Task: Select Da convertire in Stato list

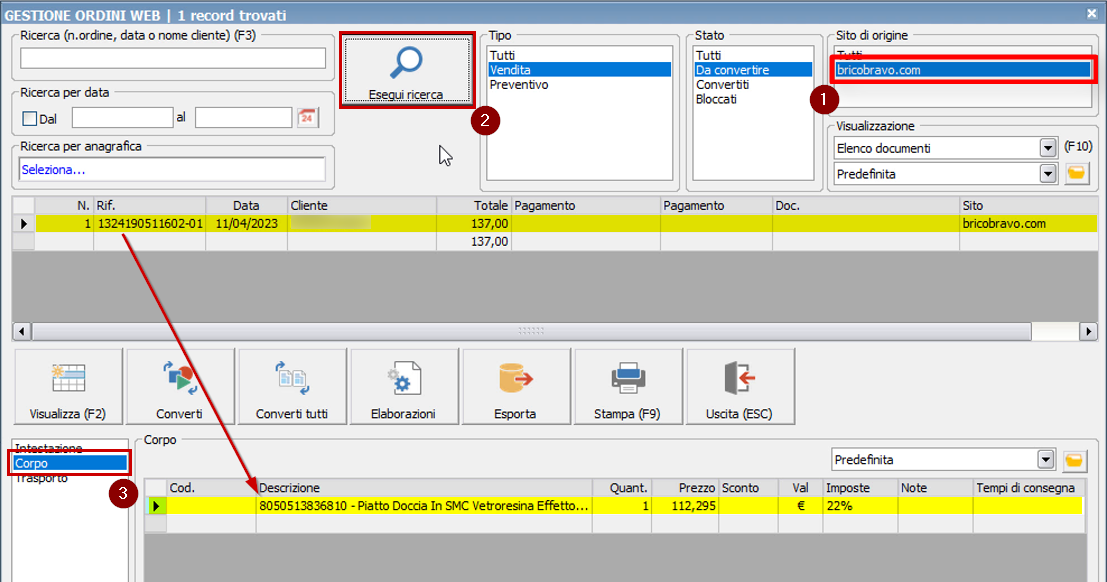Action: point(753,70)
